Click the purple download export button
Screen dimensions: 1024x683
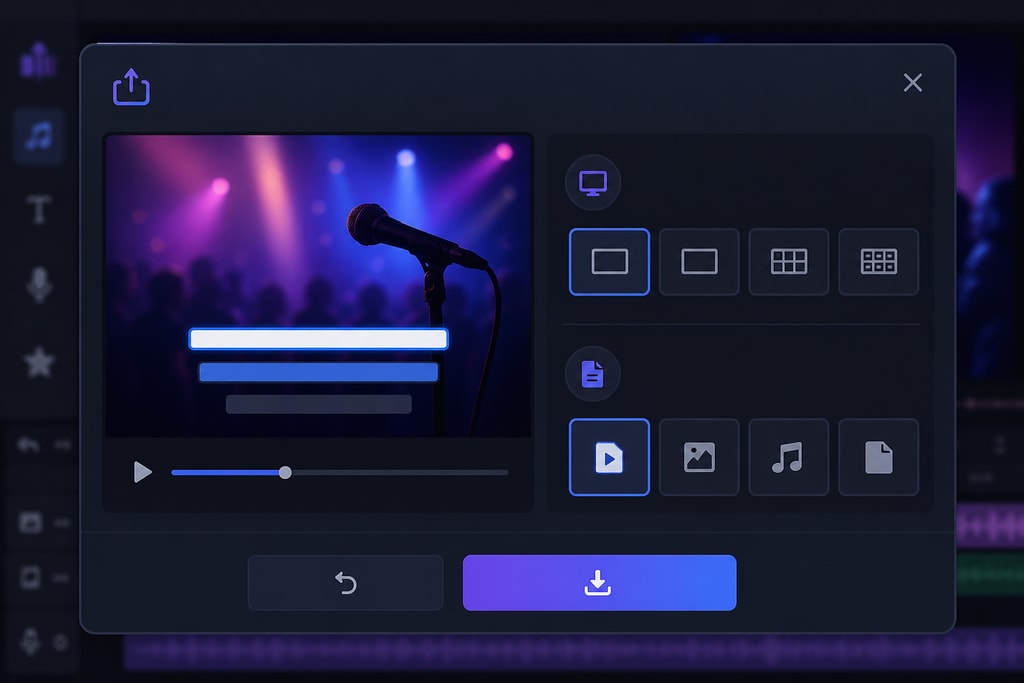600,582
